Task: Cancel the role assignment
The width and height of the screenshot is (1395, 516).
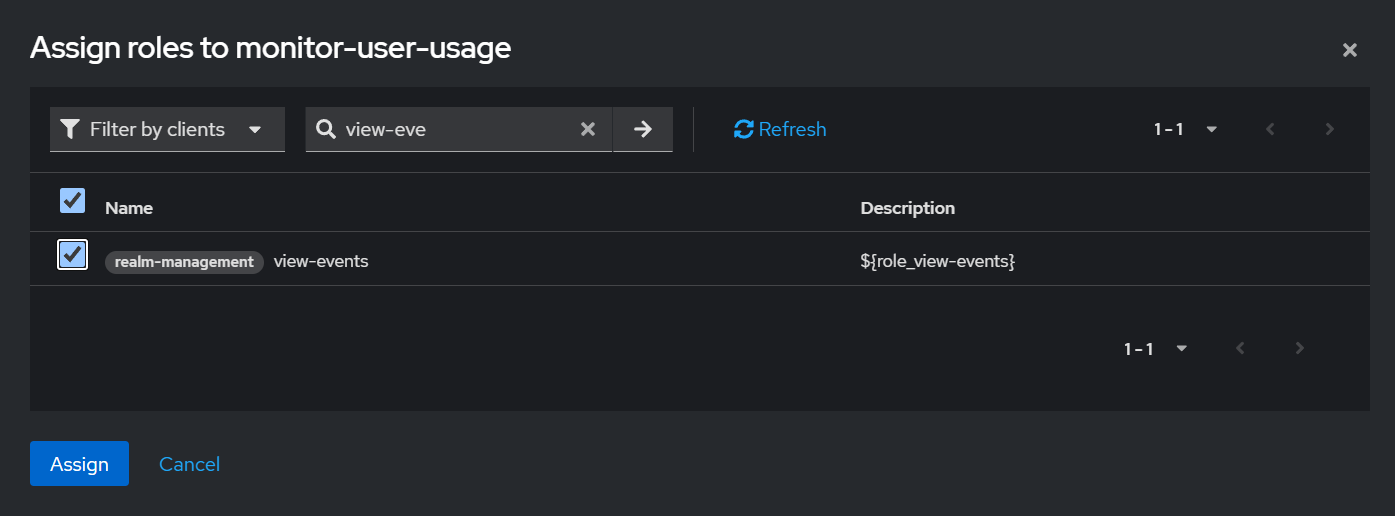Action: coord(189,464)
